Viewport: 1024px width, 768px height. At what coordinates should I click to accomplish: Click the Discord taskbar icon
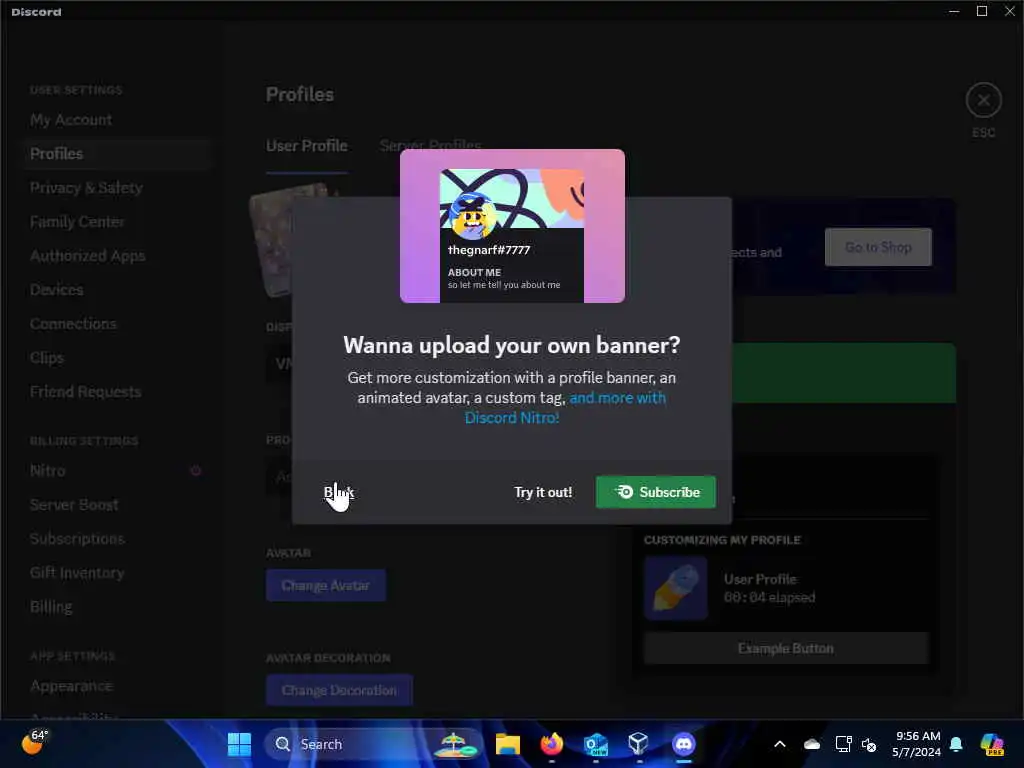(x=684, y=744)
